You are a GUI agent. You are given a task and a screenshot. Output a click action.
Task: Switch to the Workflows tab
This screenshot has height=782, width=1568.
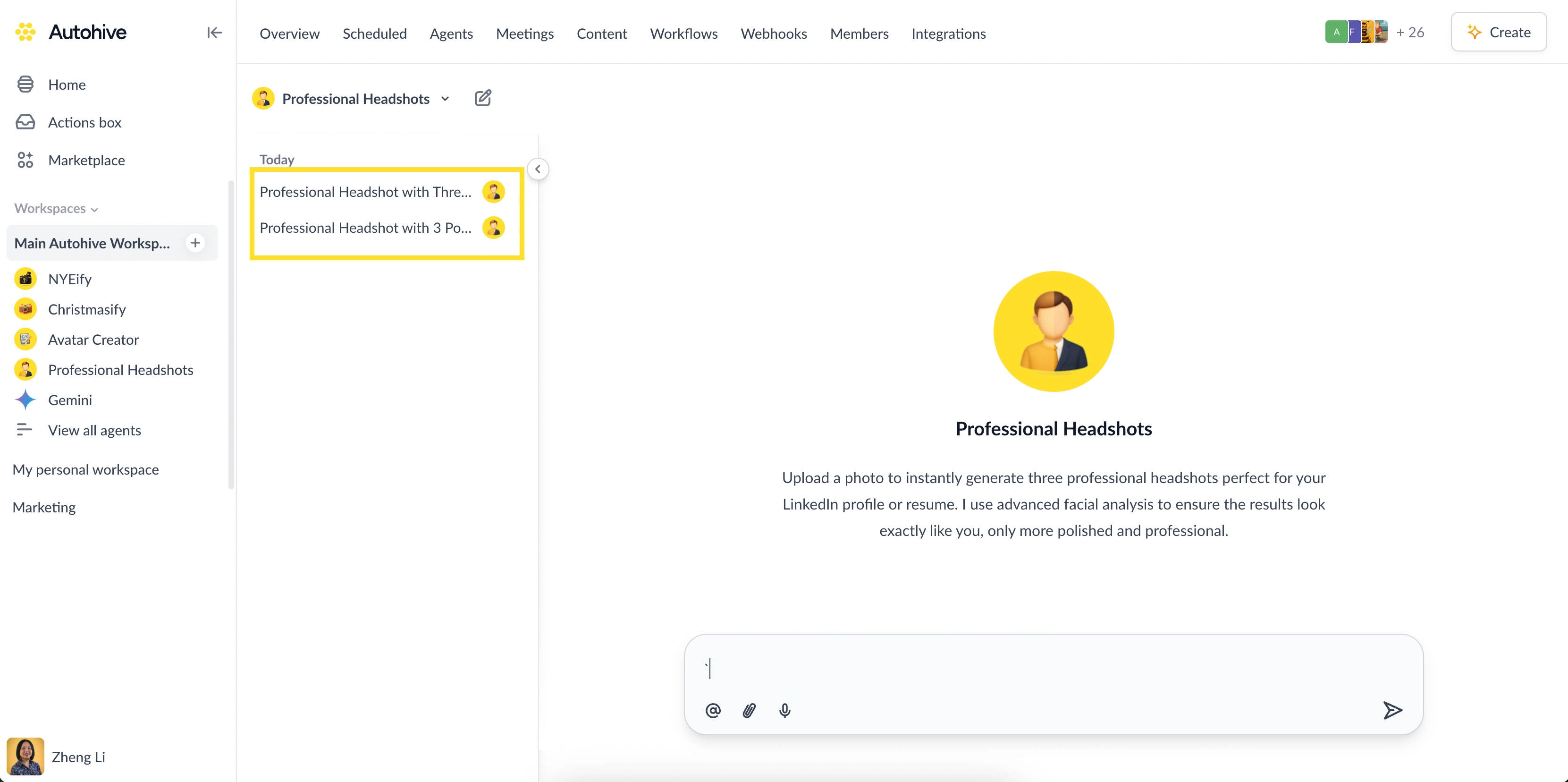point(683,34)
